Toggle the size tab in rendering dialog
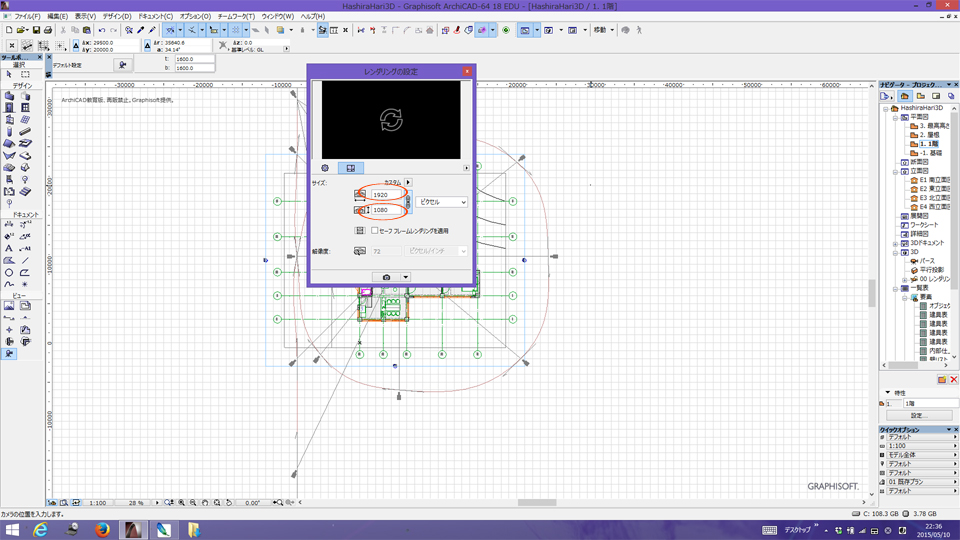Image resolution: width=960 pixels, height=540 pixels. pos(351,168)
